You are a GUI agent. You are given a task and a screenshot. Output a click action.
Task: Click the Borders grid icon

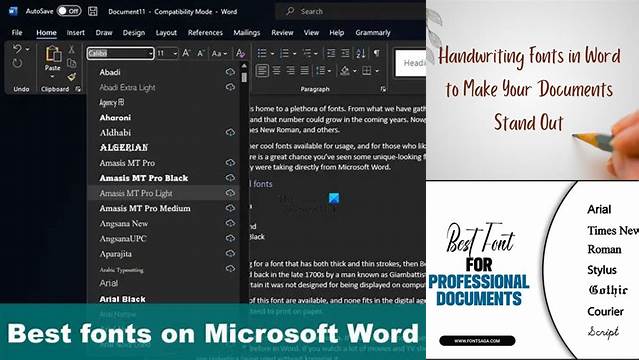[x=367, y=71]
